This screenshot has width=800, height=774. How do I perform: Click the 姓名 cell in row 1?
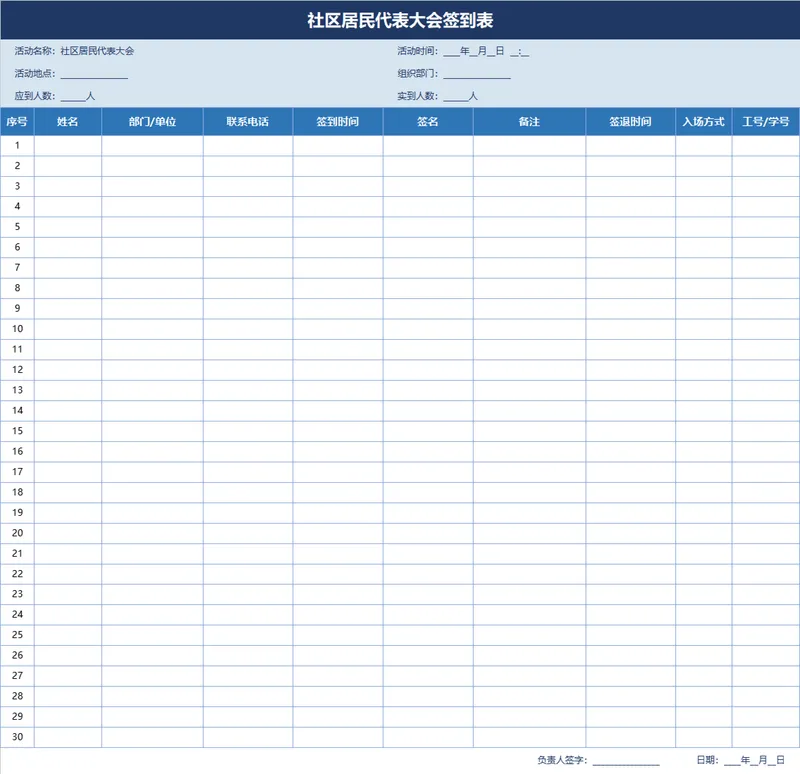tap(67, 145)
